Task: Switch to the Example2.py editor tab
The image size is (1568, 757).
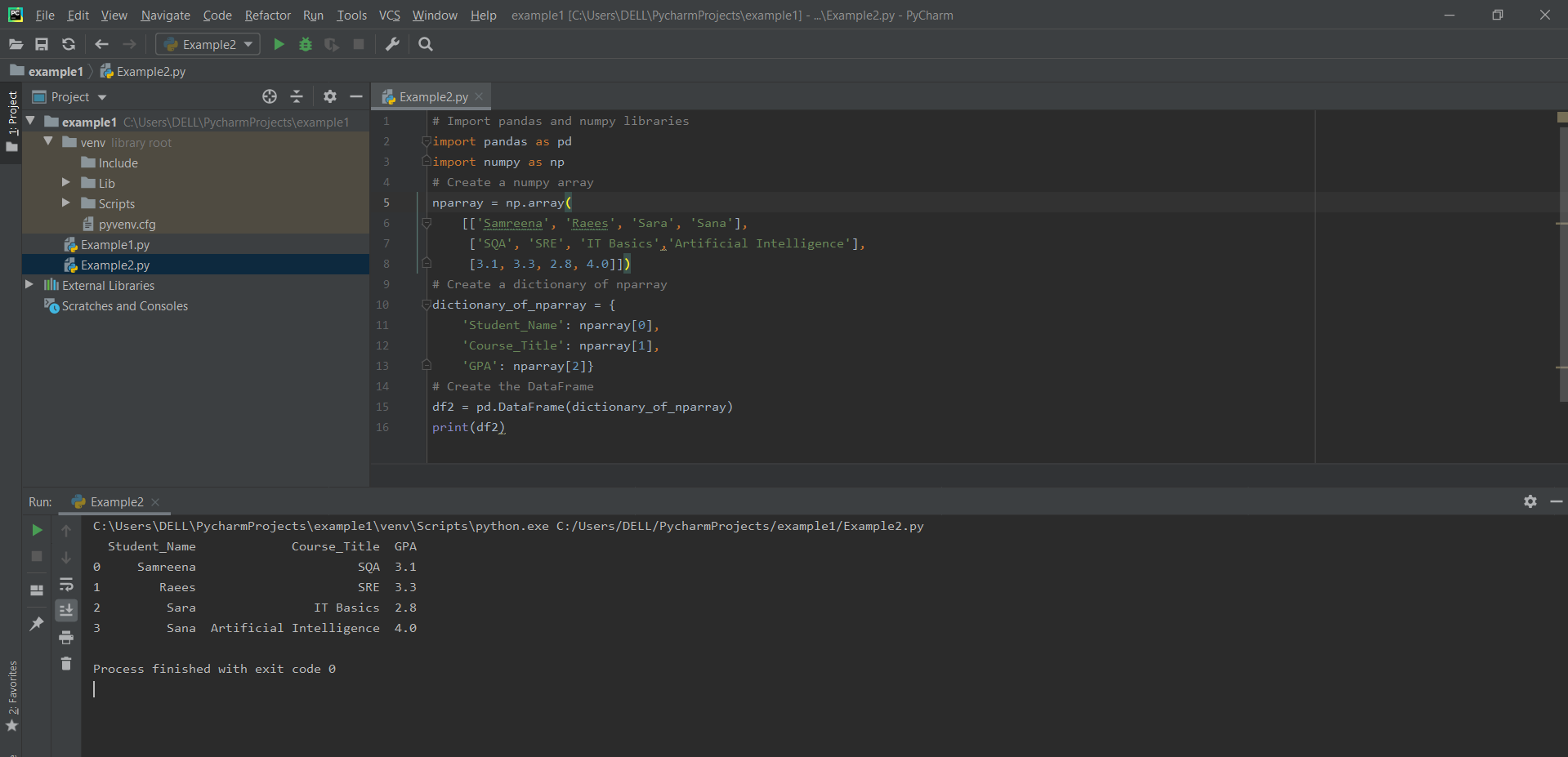Action: pos(433,96)
